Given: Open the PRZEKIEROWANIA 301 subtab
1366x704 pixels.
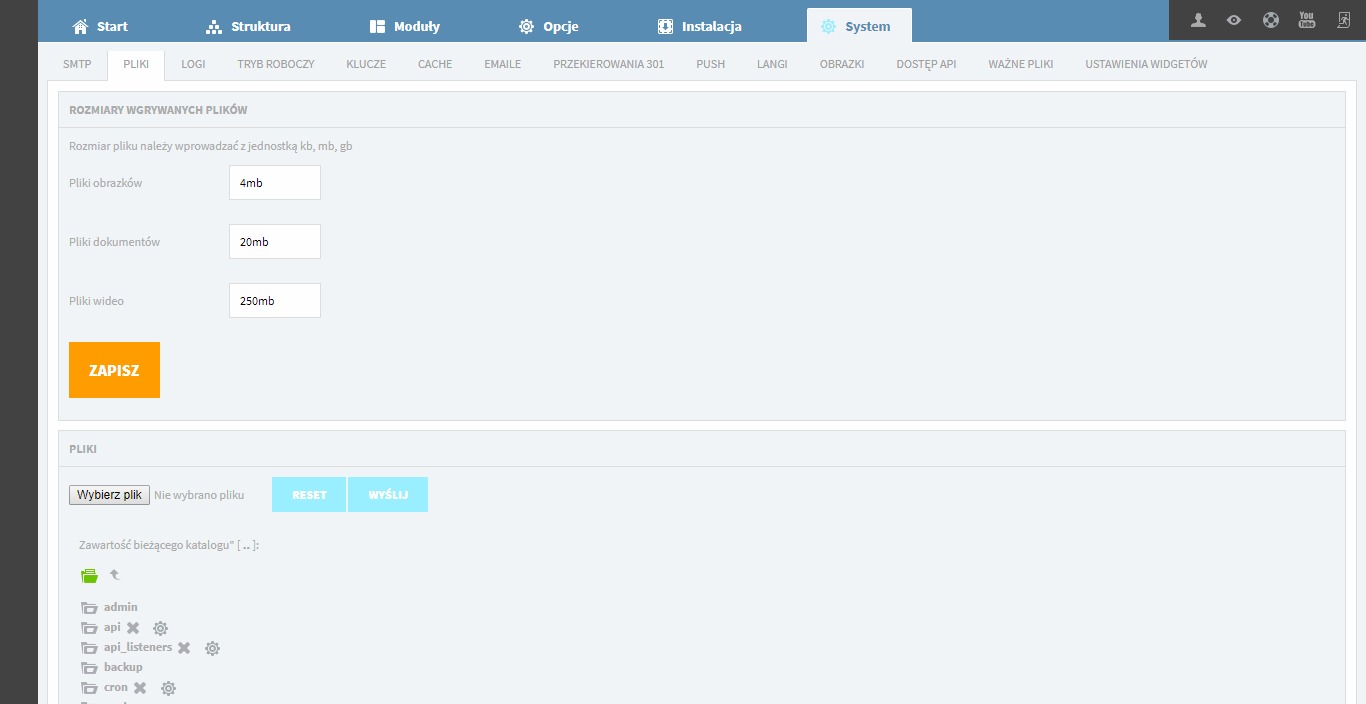Looking at the screenshot, I should pyautogui.click(x=608, y=64).
